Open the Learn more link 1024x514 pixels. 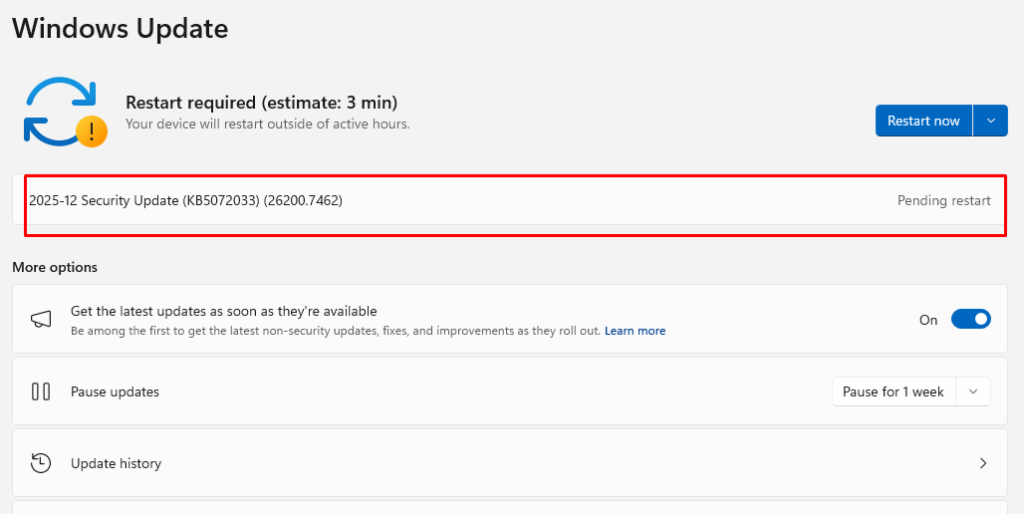pos(634,331)
